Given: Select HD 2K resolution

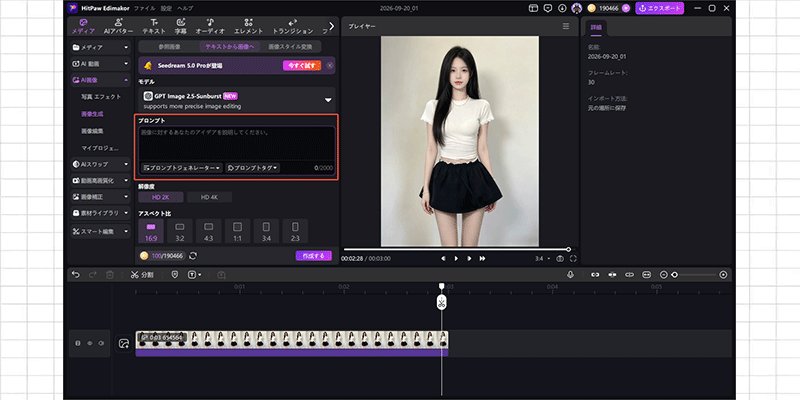Looking at the screenshot, I should pyautogui.click(x=161, y=197).
